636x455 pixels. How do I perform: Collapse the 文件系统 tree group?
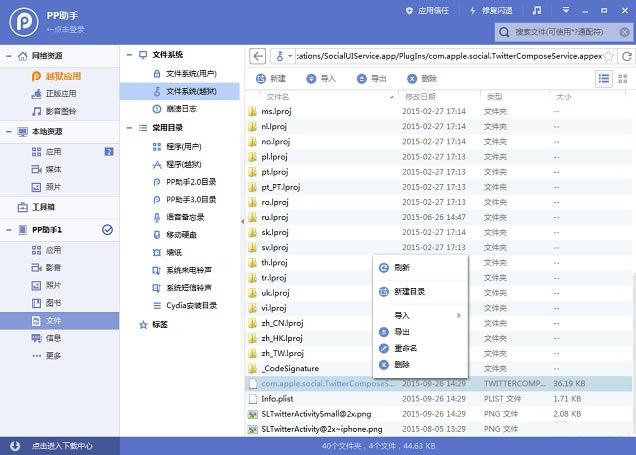(x=129, y=55)
